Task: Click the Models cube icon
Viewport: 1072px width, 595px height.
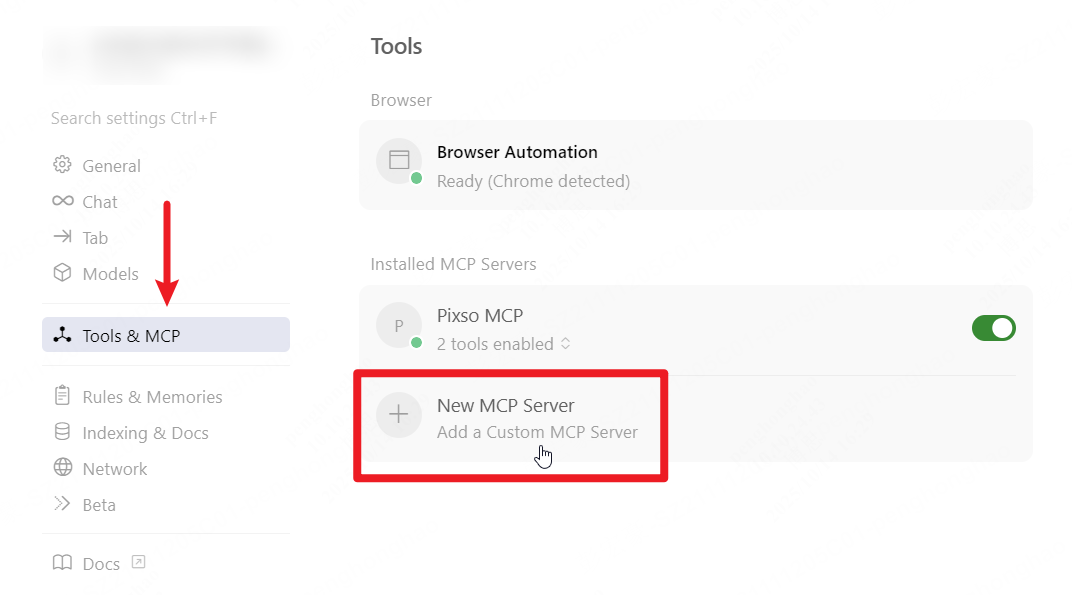Action: pyautogui.click(x=61, y=273)
